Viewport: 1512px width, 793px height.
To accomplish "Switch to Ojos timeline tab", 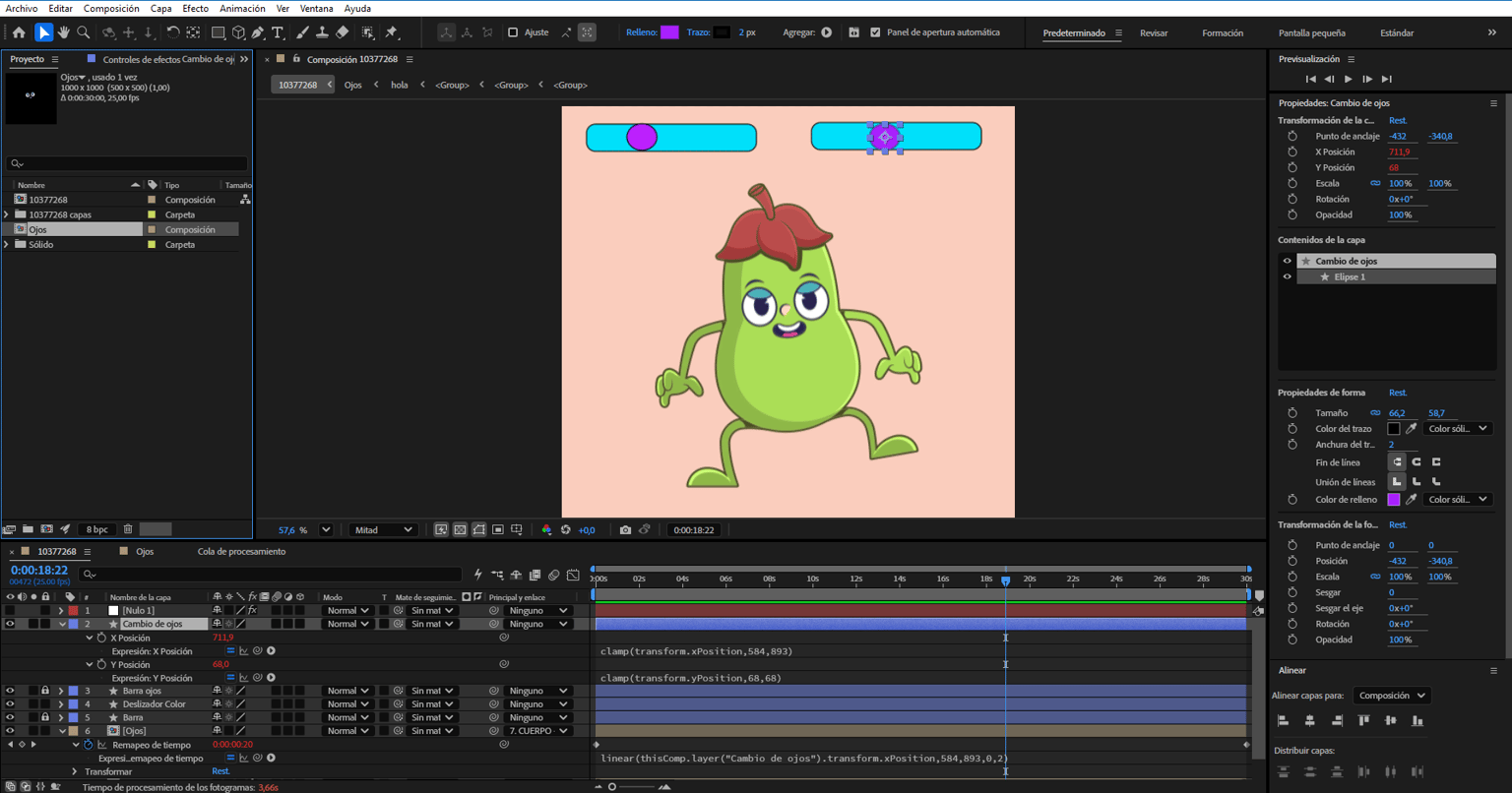I will pos(145,551).
